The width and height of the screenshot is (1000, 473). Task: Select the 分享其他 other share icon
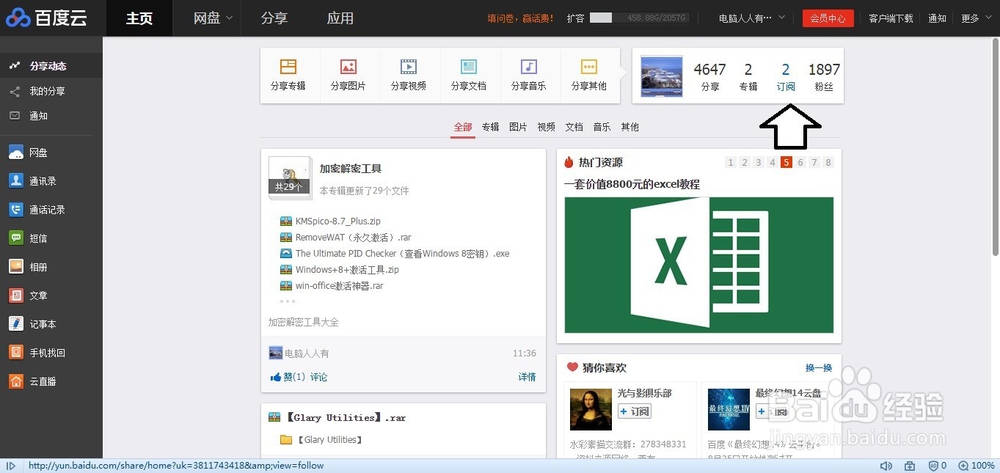click(589, 66)
